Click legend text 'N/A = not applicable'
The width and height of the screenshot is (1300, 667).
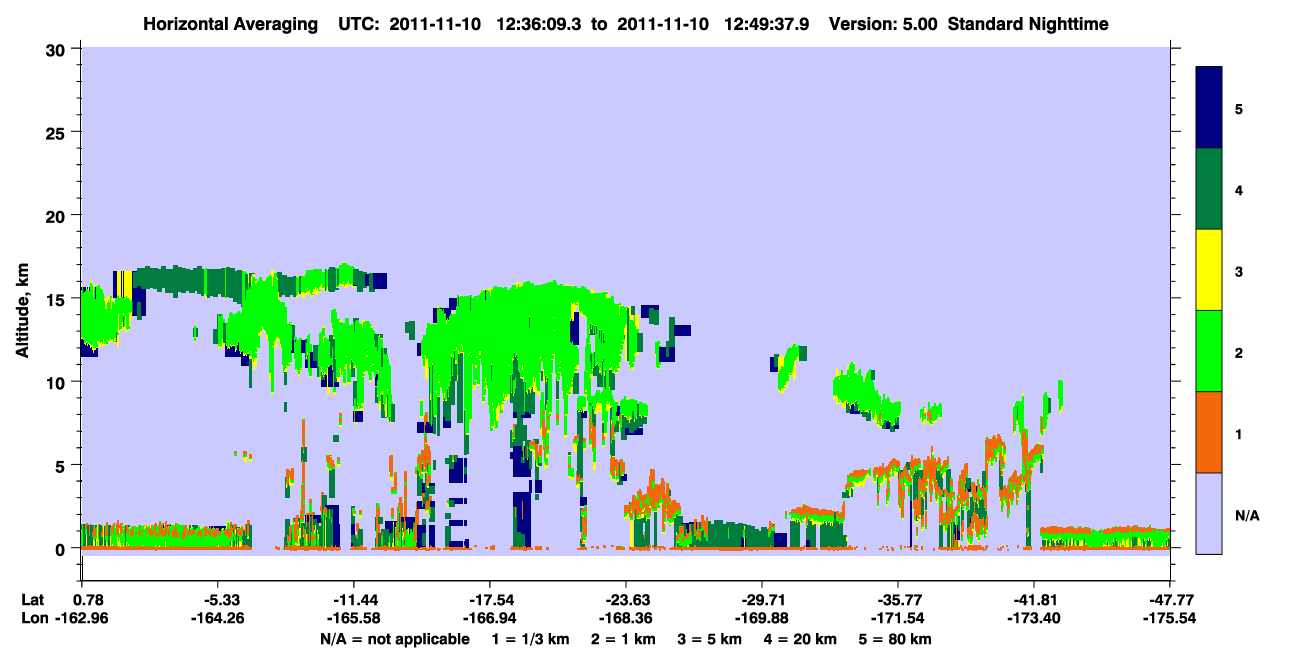(395, 639)
